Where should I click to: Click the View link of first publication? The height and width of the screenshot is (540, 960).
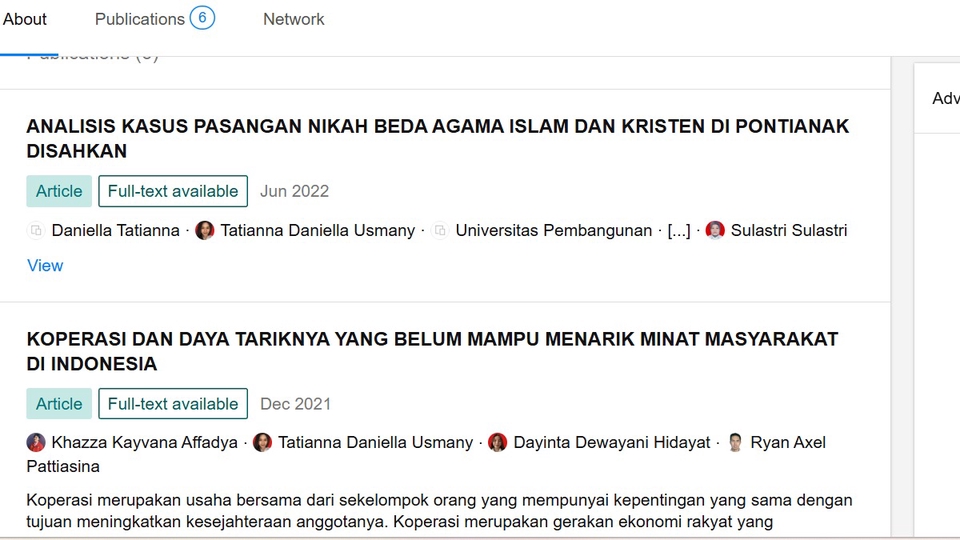click(45, 265)
